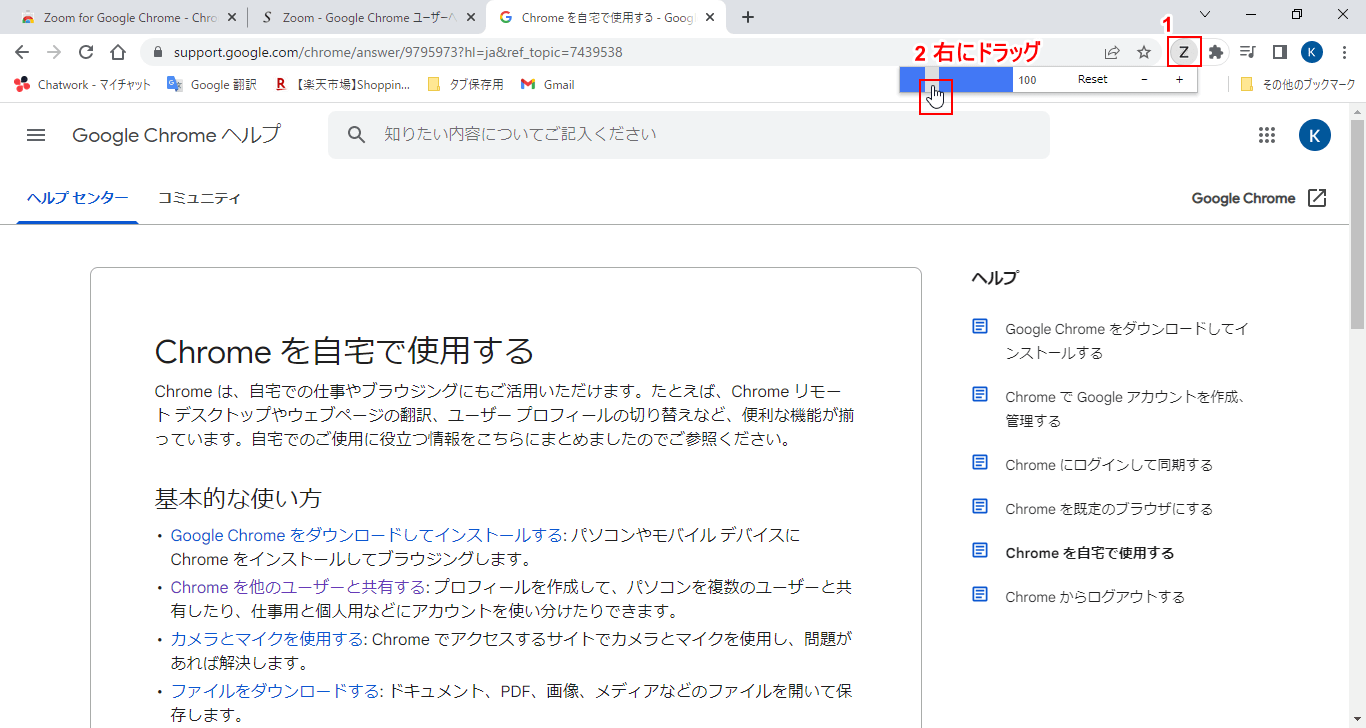Decrease zoom with the minus button
This screenshot has width=1366, height=728.
click(1144, 79)
